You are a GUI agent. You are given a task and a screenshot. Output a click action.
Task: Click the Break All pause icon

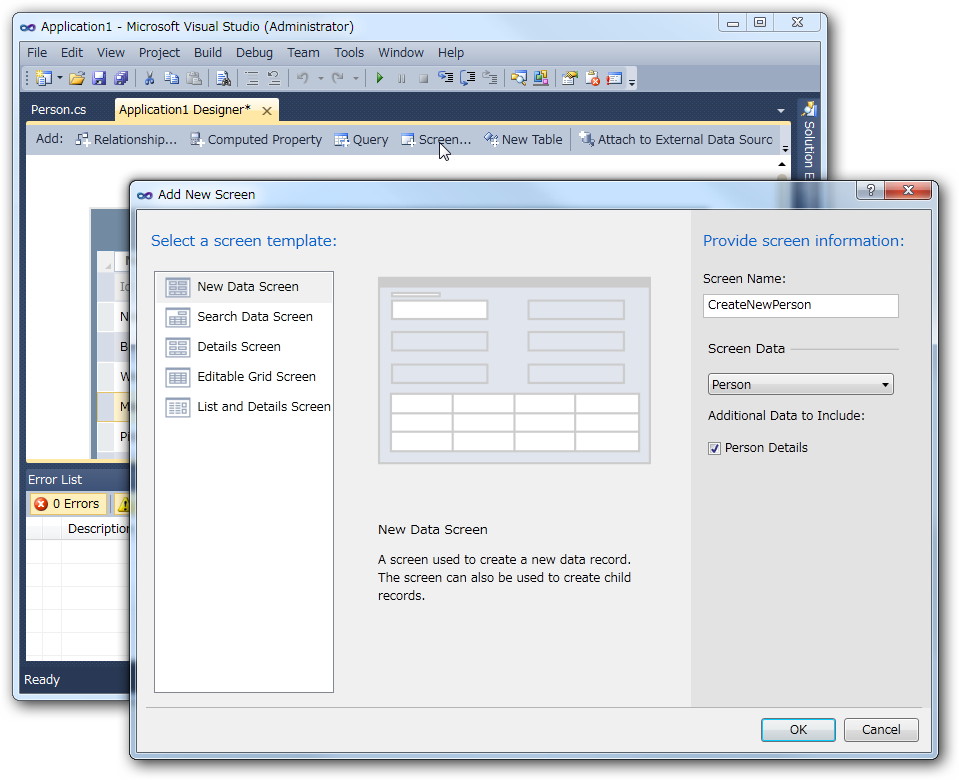(401, 78)
